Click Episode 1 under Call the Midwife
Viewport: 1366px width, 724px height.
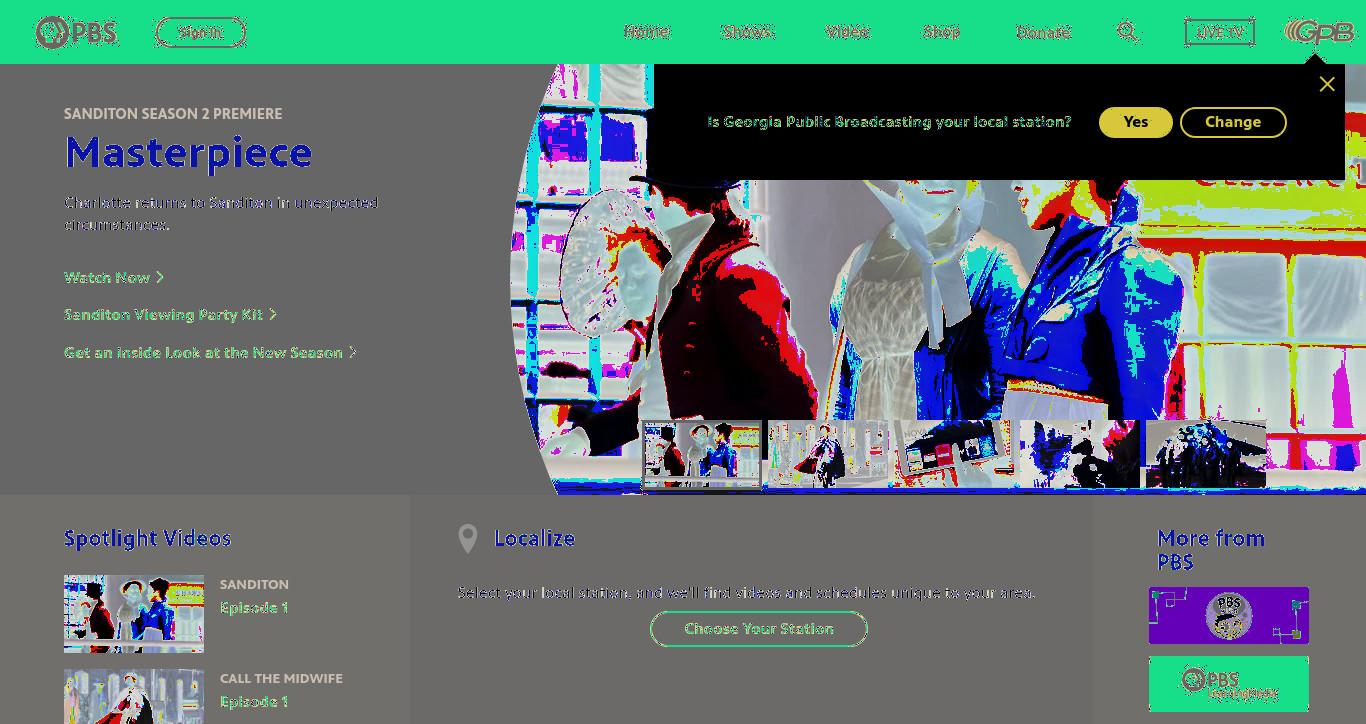tap(254, 701)
